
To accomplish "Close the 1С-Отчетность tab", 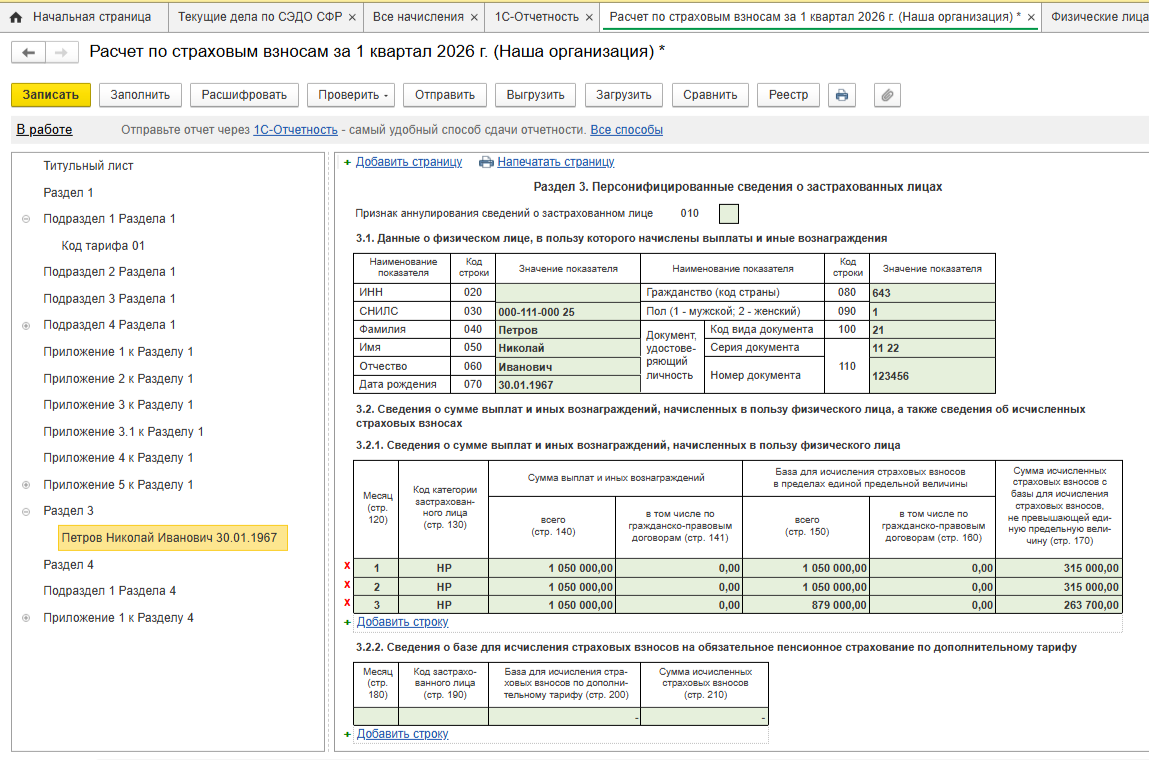I will point(589,17).
